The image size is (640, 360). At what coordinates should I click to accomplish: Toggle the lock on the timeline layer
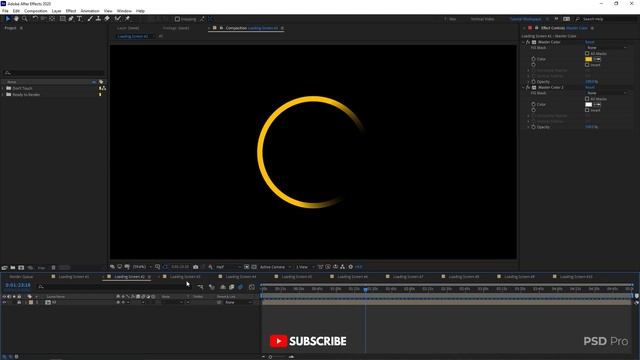[19, 302]
